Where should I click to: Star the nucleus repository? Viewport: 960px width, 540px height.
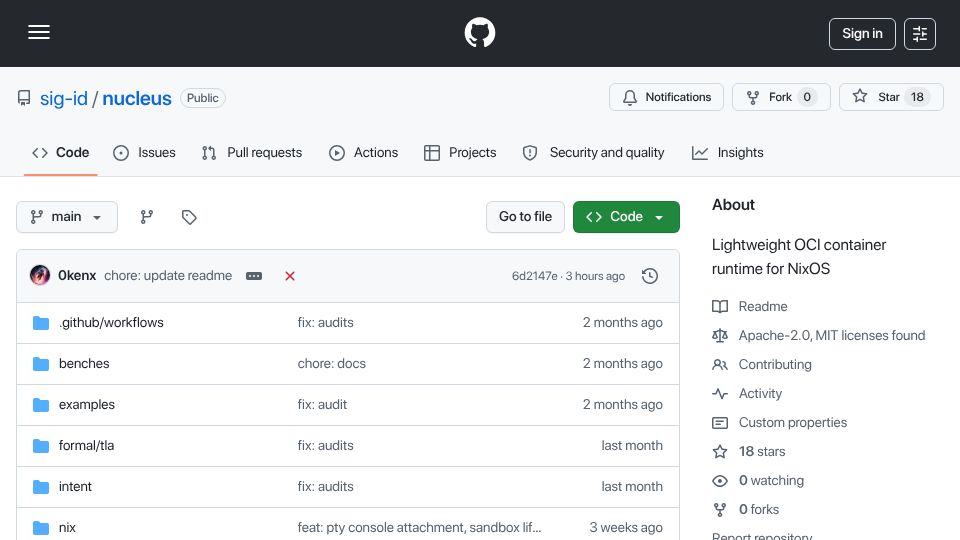click(x=891, y=97)
